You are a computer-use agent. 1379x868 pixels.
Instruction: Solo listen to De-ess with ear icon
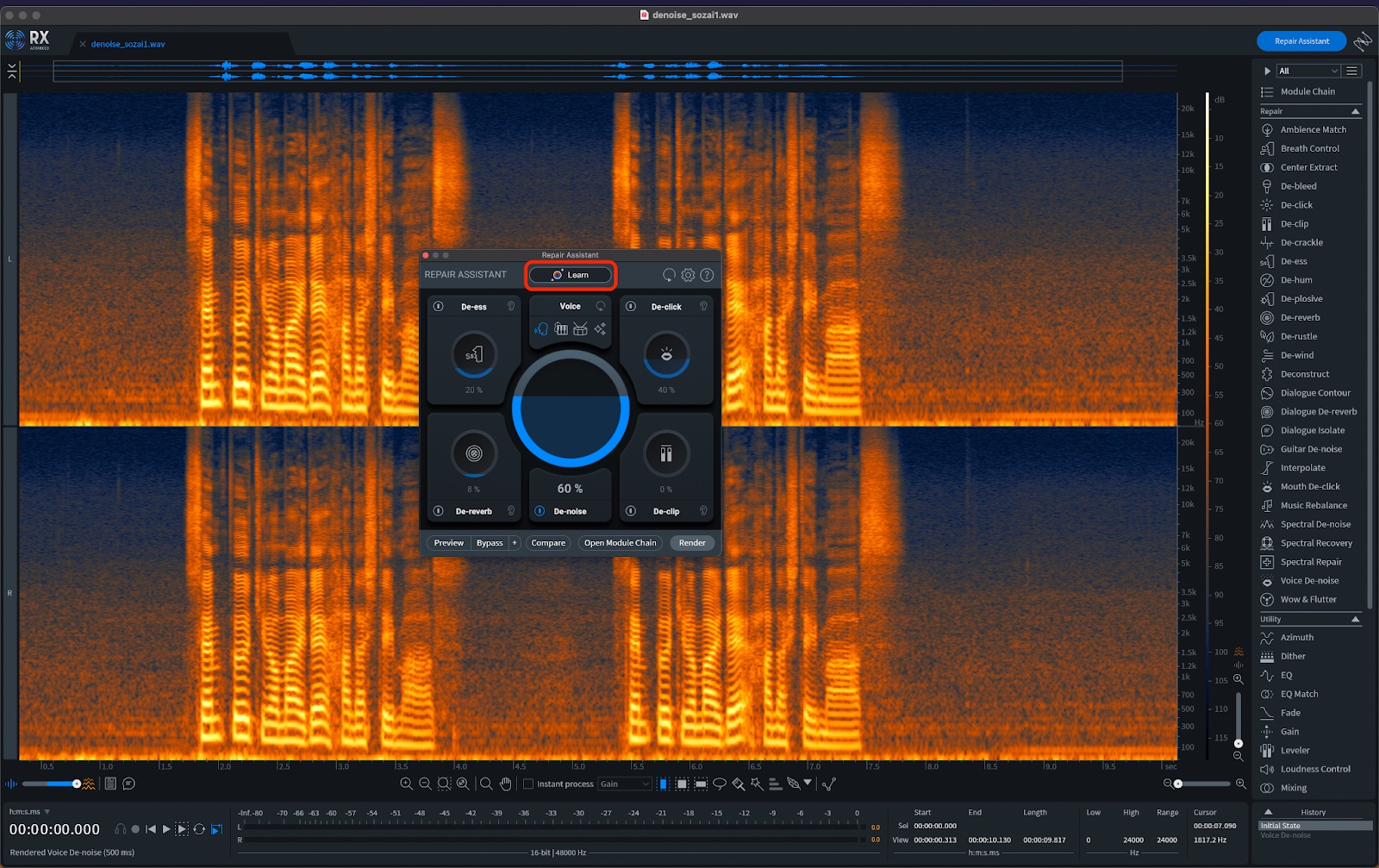click(511, 306)
